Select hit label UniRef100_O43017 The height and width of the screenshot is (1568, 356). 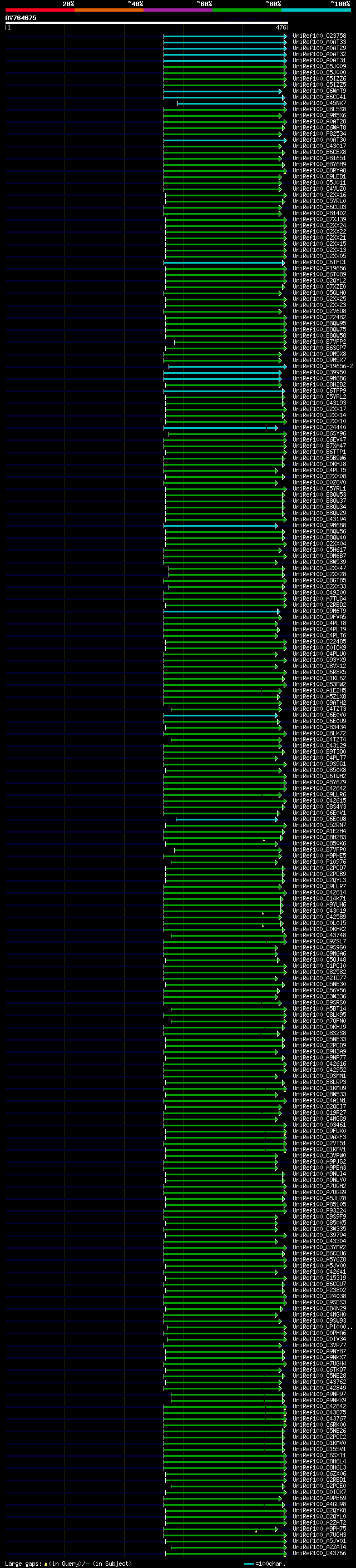coord(319,146)
